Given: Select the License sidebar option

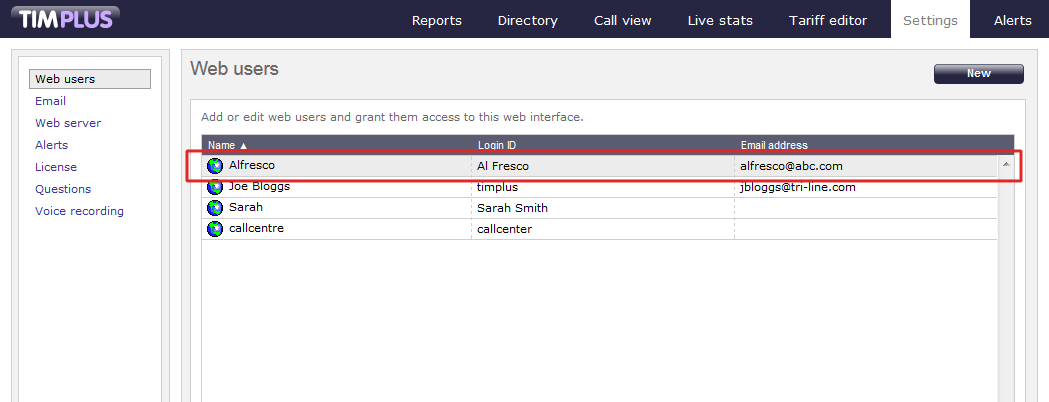Looking at the screenshot, I should 56,167.
